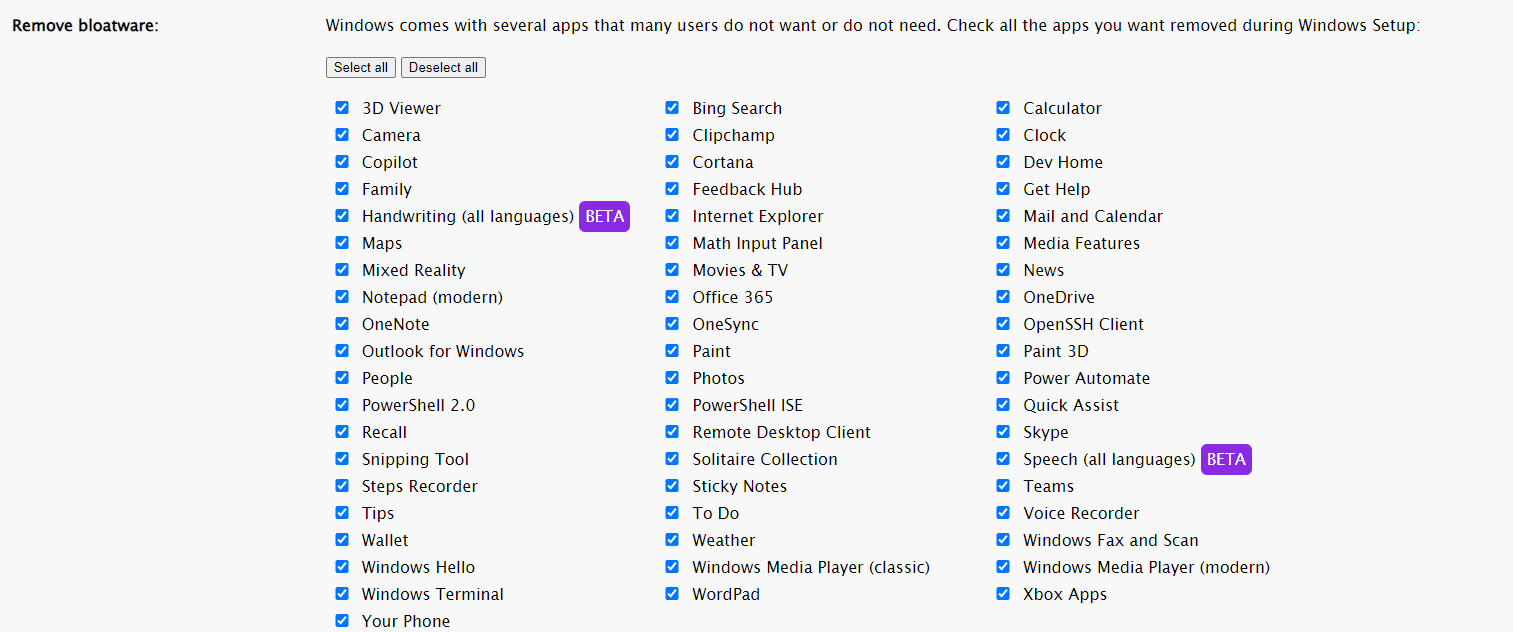Image resolution: width=1513 pixels, height=632 pixels.
Task: Toggle the Notepad (modern) checkbox
Action: coord(342,297)
